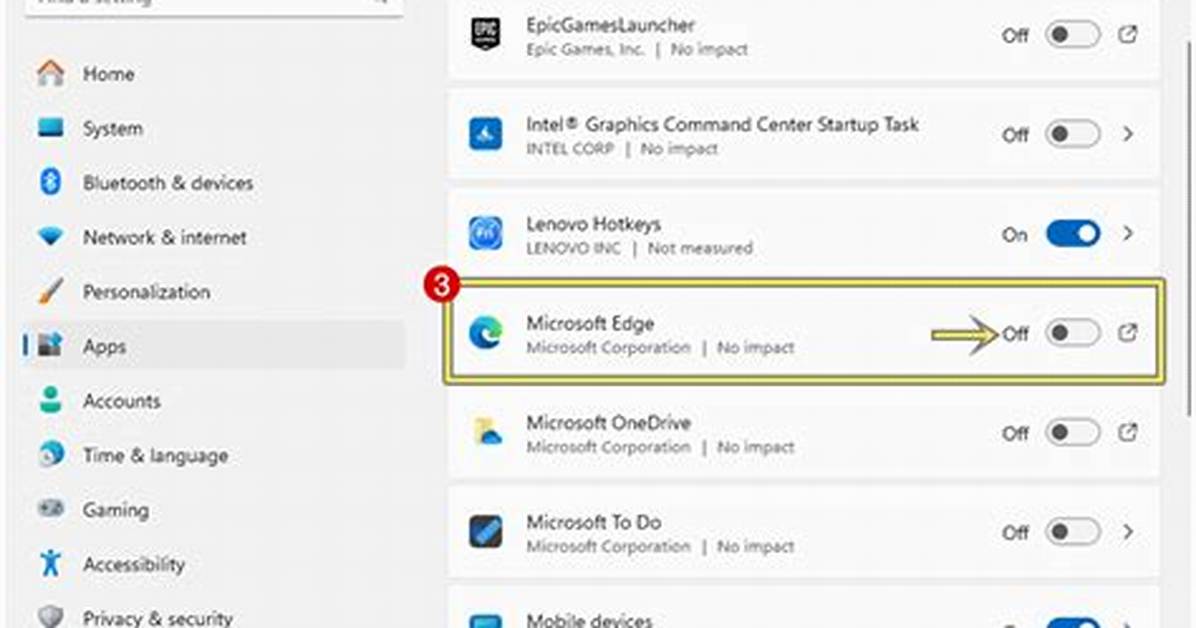
Task: Open EpicGamesLauncher external link icon
Action: click(x=1127, y=34)
